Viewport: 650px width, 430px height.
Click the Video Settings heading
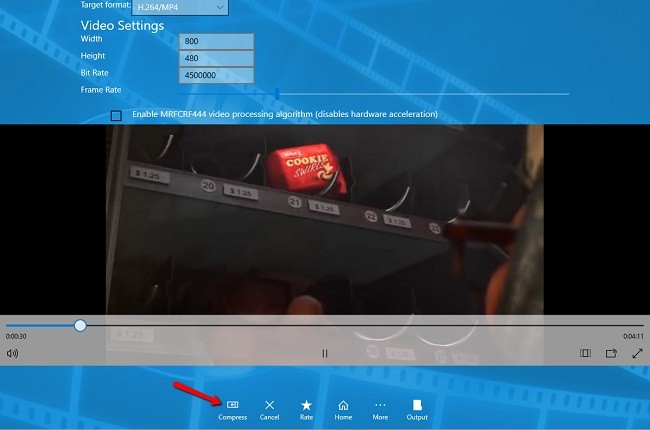(x=122, y=26)
